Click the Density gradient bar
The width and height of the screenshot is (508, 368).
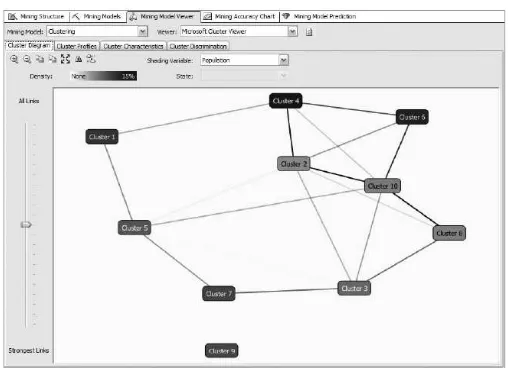[103, 76]
